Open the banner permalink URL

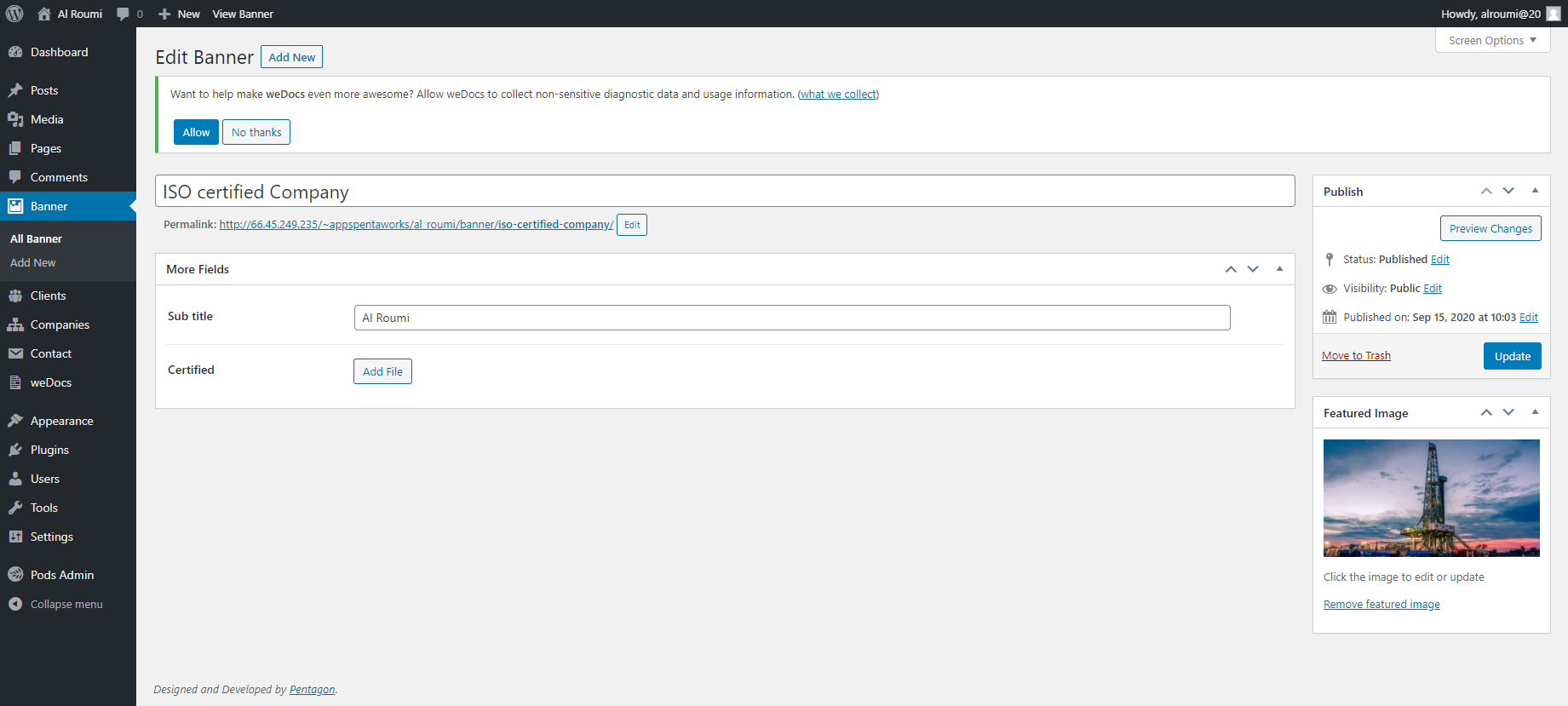coord(416,225)
